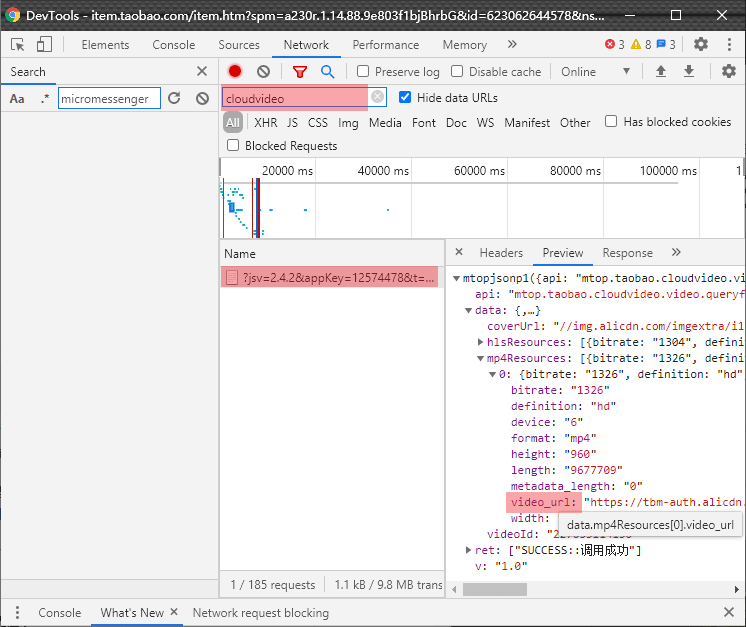Filter requests by Media type
Image resolution: width=746 pixels, height=627 pixels.
[385, 123]
